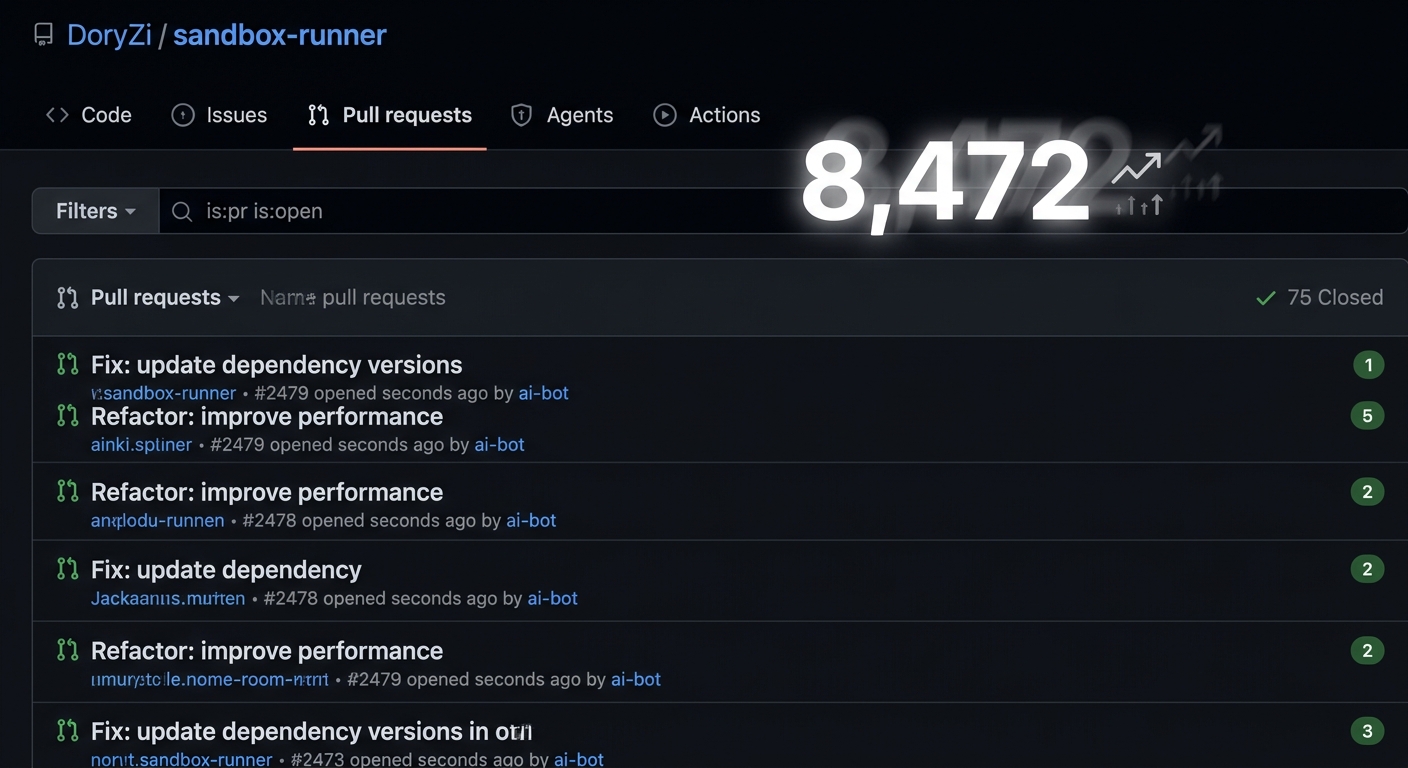Click open-PR icon in anqlodu-runnen row
The image size is (1408, 768).
click(x=67, y=491)
